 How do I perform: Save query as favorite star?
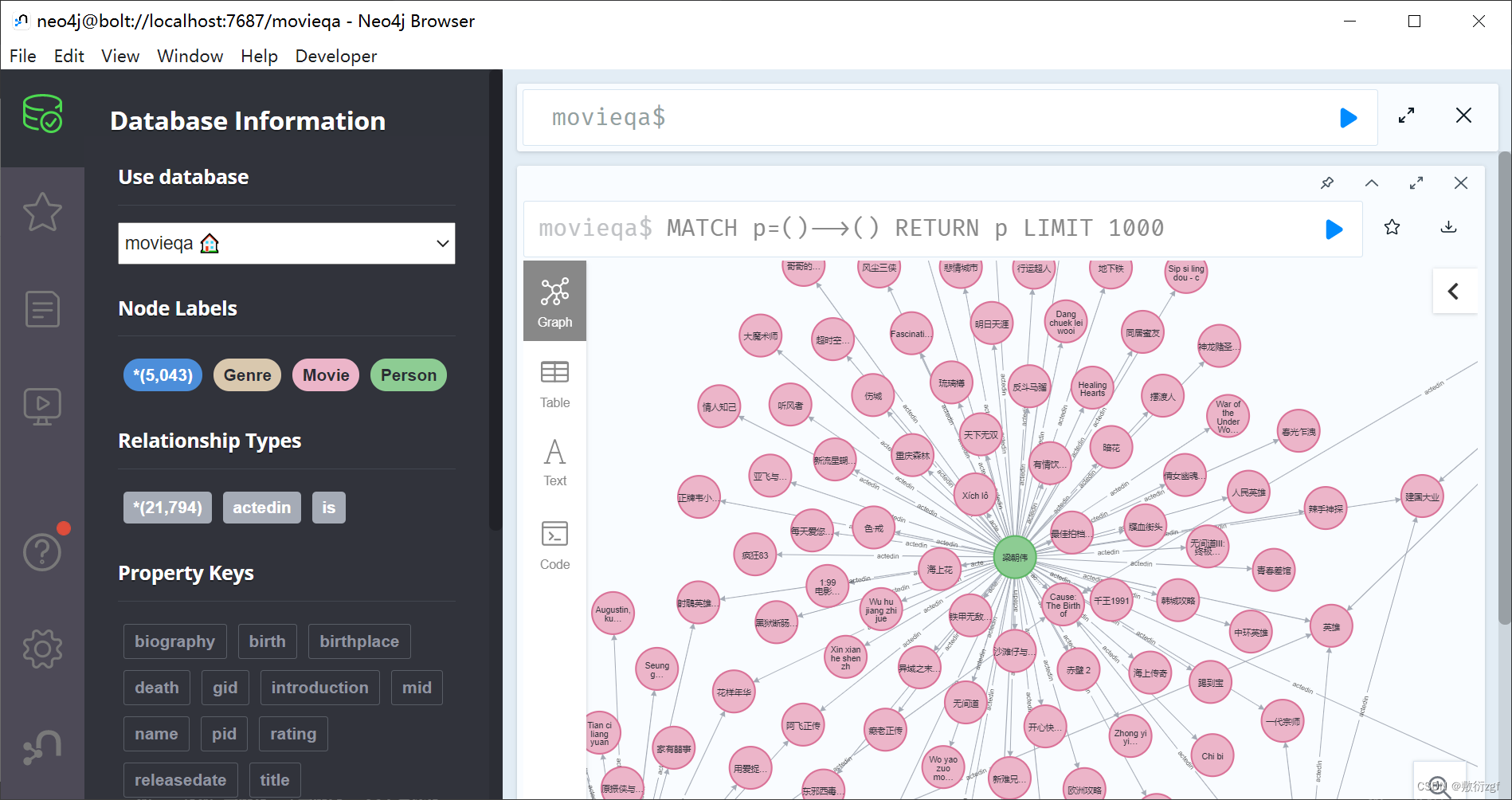[1392, 228]
